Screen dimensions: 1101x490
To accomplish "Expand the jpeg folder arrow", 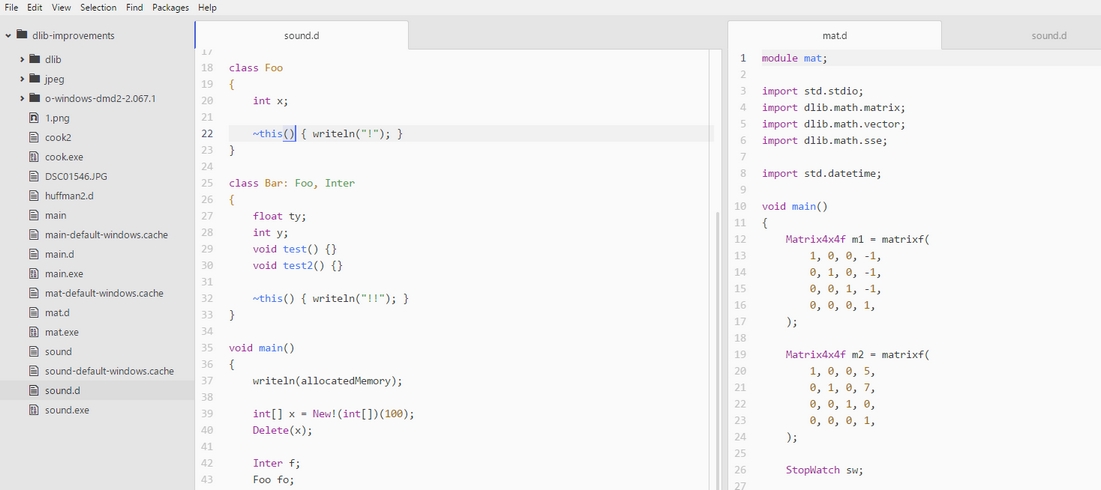I will [22, 79].
